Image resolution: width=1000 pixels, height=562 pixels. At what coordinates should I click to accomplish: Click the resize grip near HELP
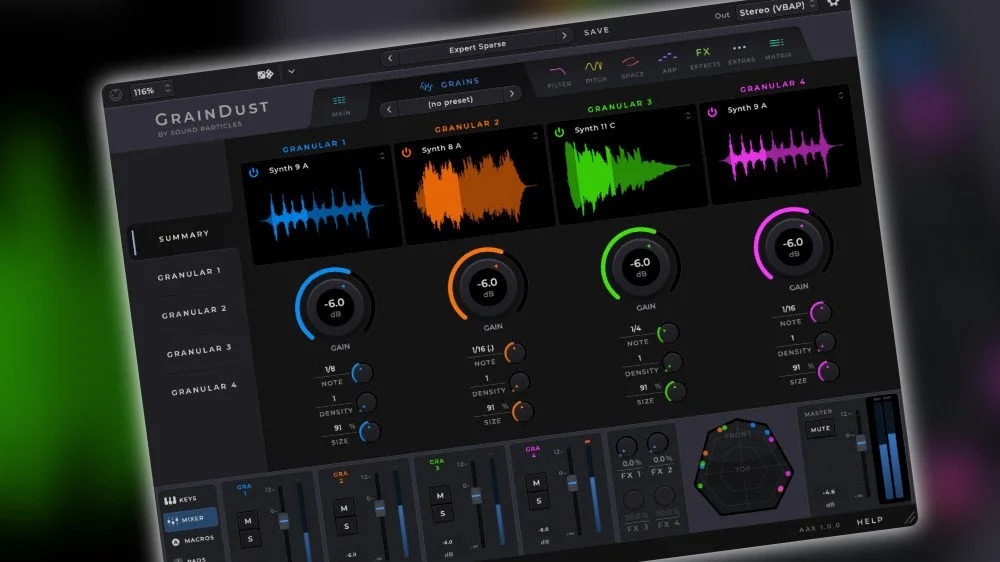[909, 517]
